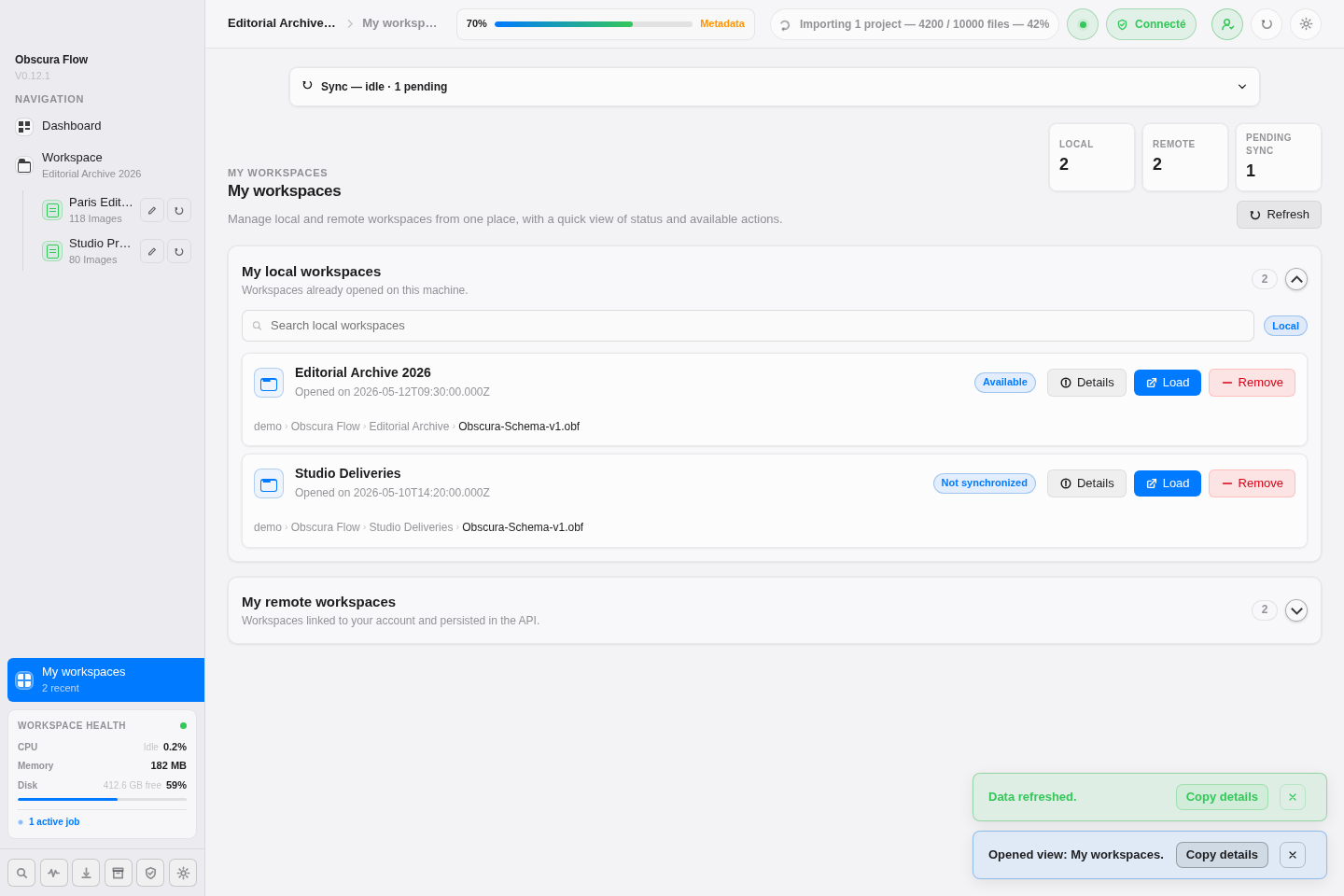The image size is (1344, 896).
Task: Click the Available status badge
Action: click(1005, 383)
